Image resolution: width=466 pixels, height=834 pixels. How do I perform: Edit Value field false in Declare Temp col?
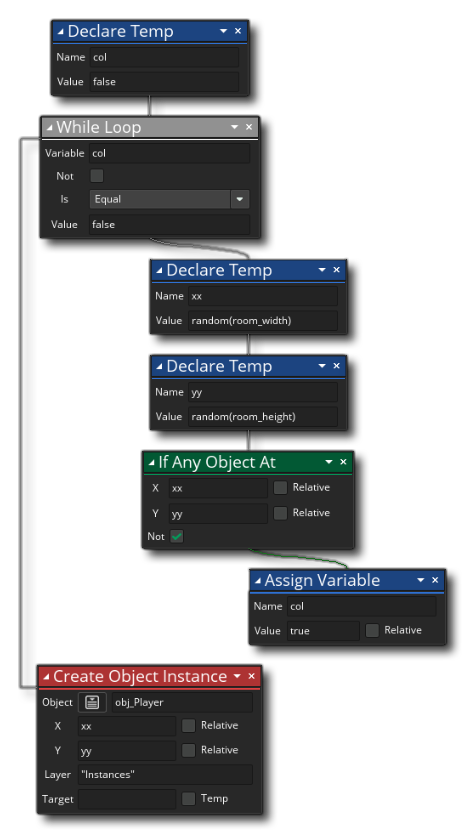164,81
